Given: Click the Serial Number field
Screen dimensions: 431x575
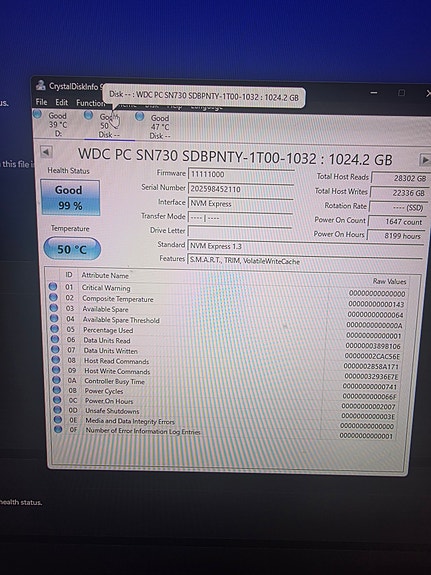Looking at the screenshot, I should click(241, 189).
